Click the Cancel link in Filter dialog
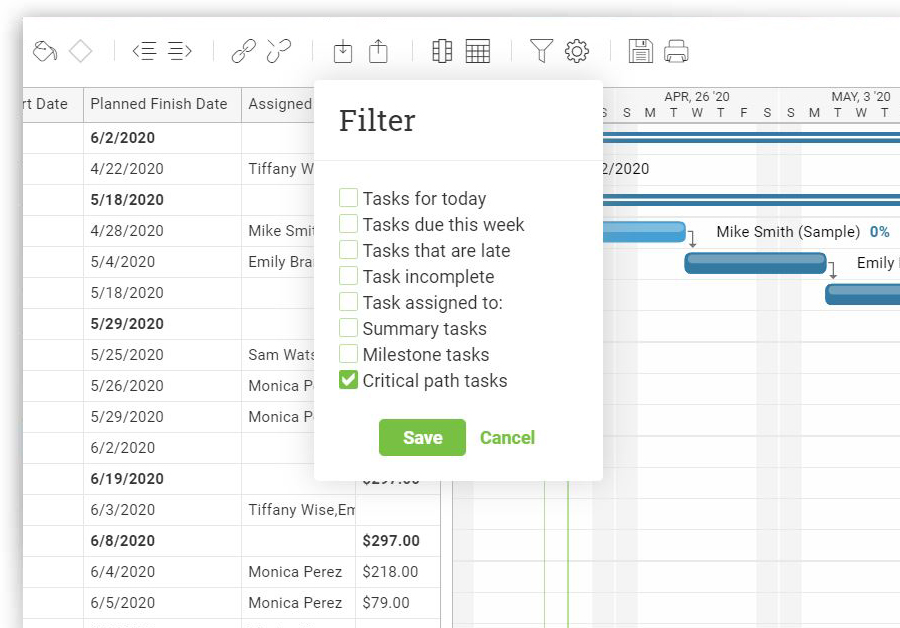The height and width of the screenshot is (628, 900). pyautogui.click(x=507, y=437)
